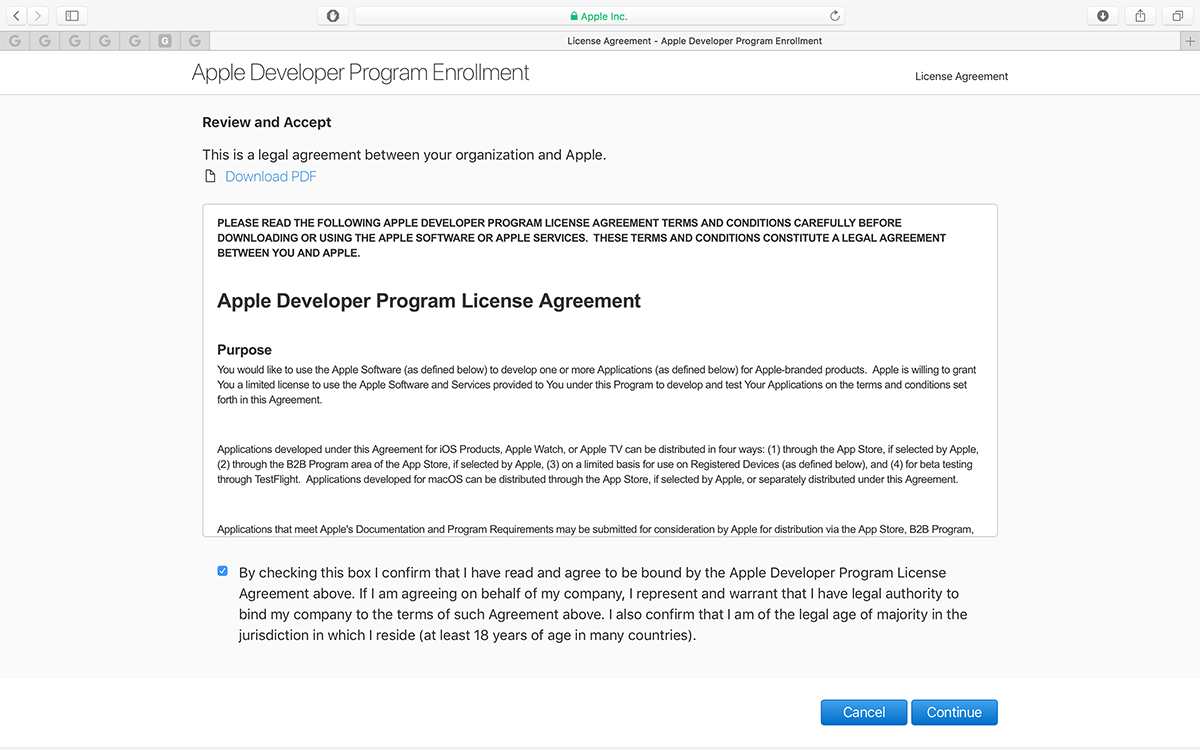Open the Download PDF link

(271, 177)
